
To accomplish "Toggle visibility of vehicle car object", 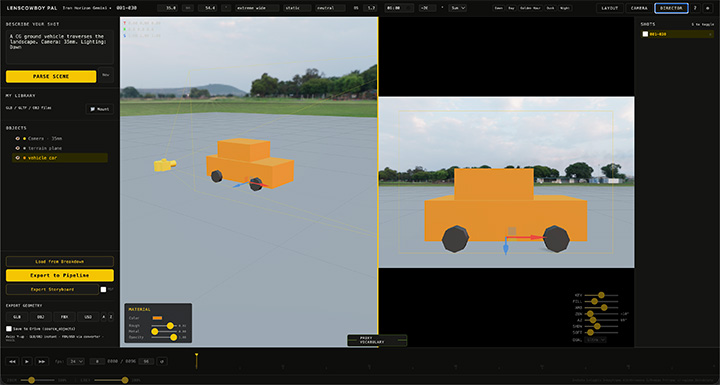I will point(17,158).
